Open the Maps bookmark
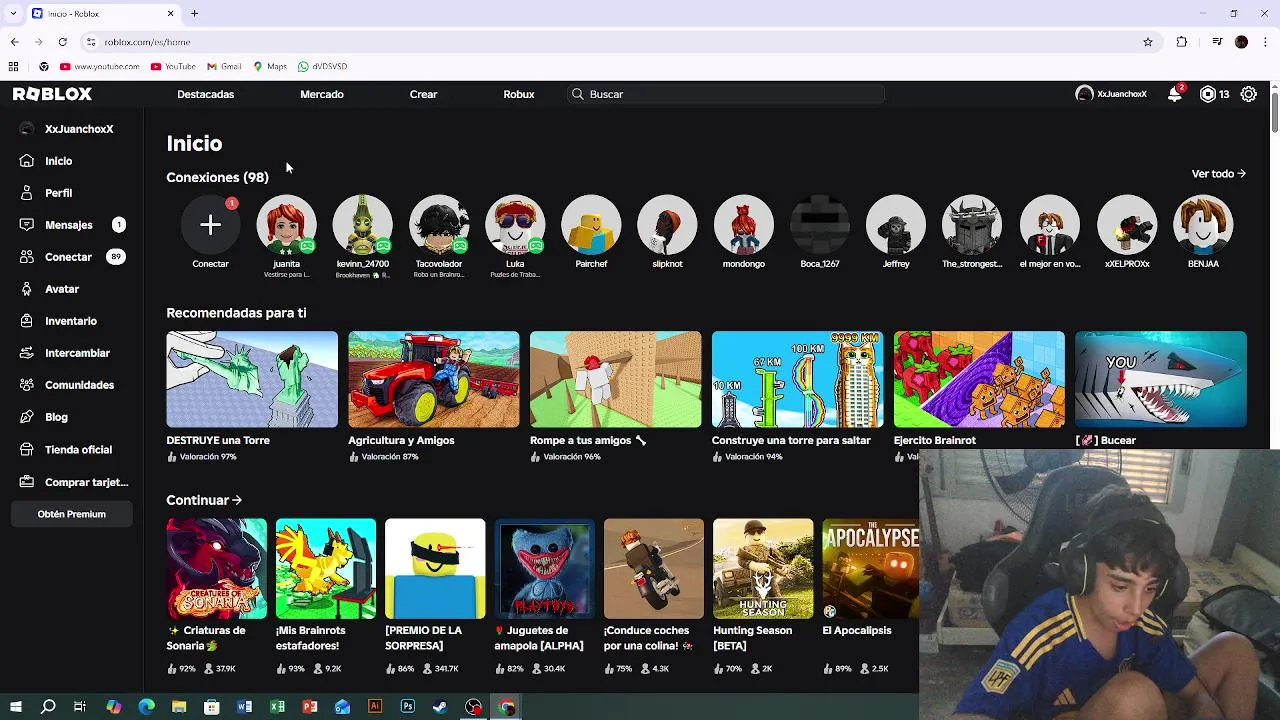The height and width of the screenshot is (720, 1280). click(x=270, y=67)
